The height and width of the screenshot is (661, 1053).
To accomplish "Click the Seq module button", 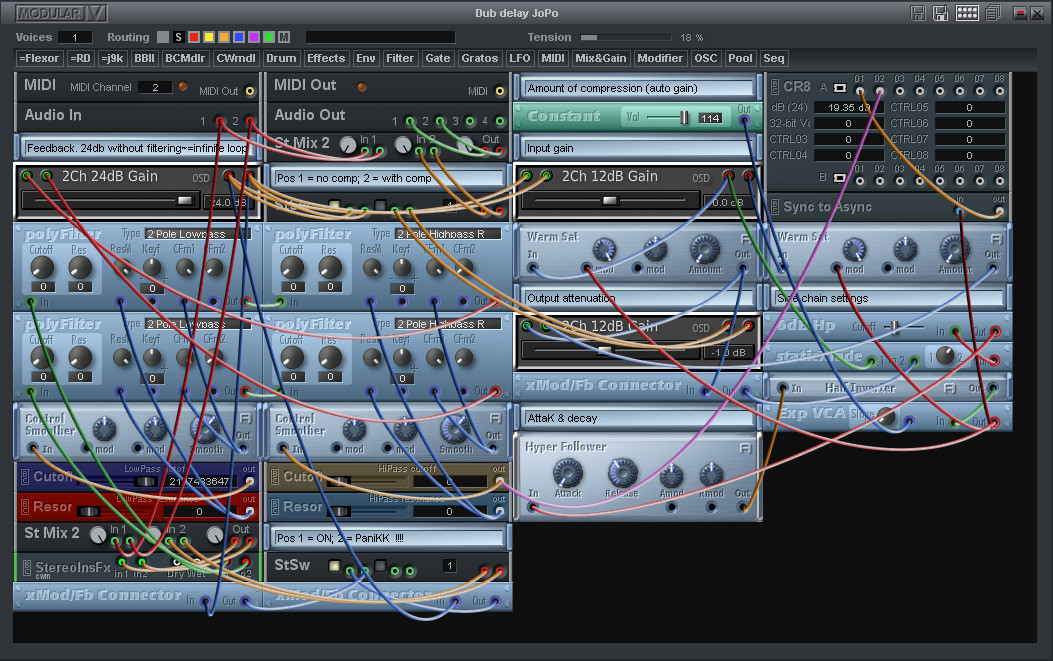I will pyautogui.click(x=774, y=58).
